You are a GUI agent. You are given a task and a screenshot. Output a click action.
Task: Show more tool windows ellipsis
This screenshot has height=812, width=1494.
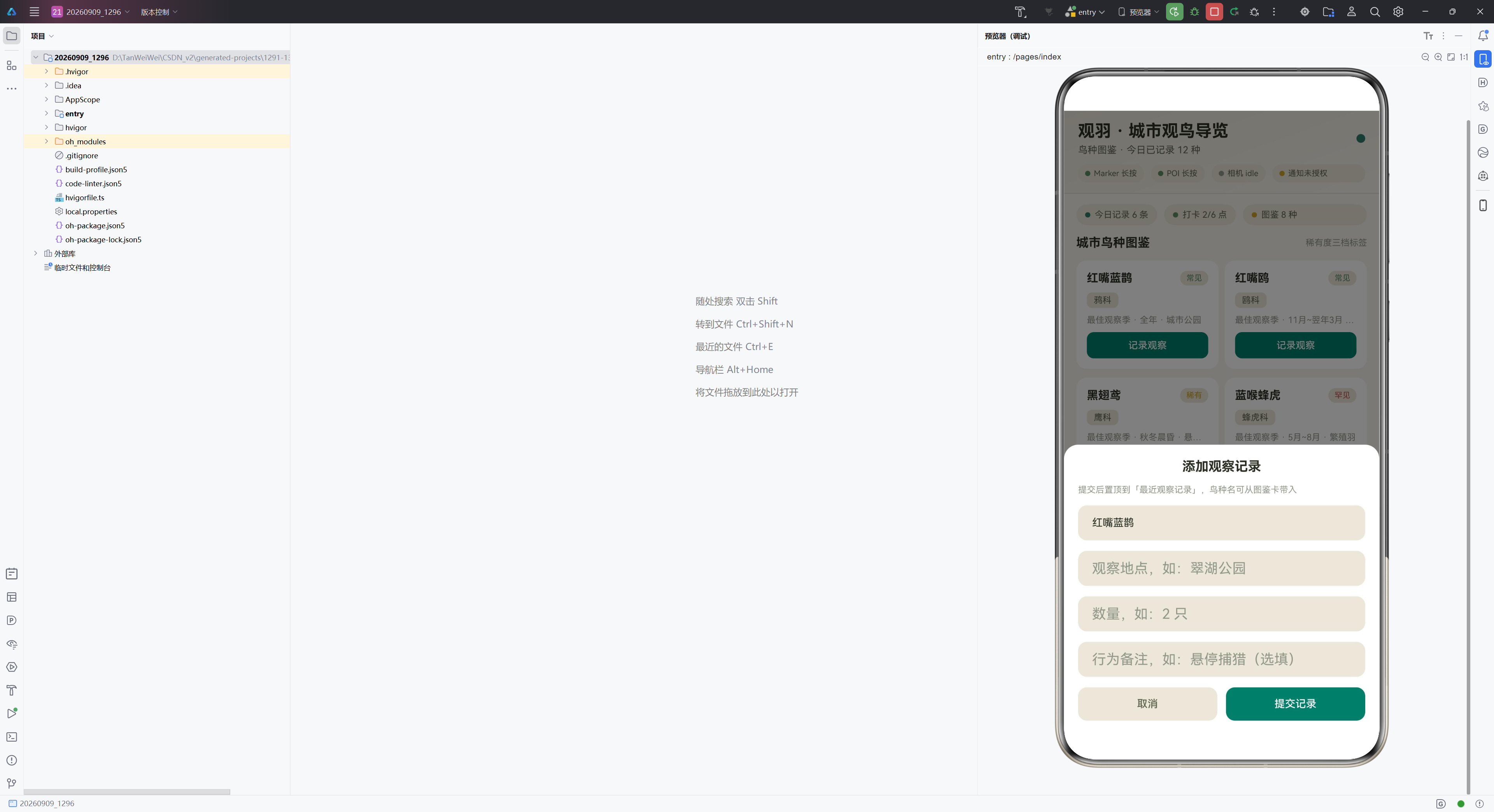click(x=12, y=89)
